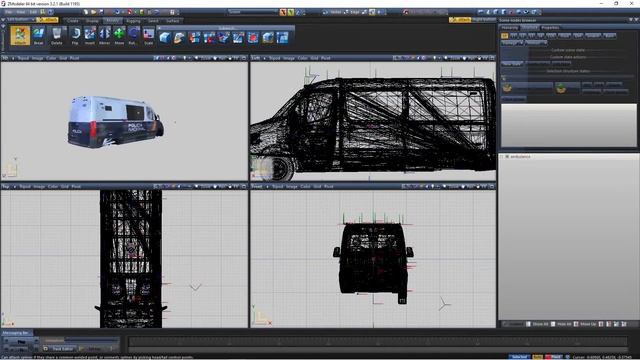Adjust the animation speed slider
The image size is (640, 360).
81,340
